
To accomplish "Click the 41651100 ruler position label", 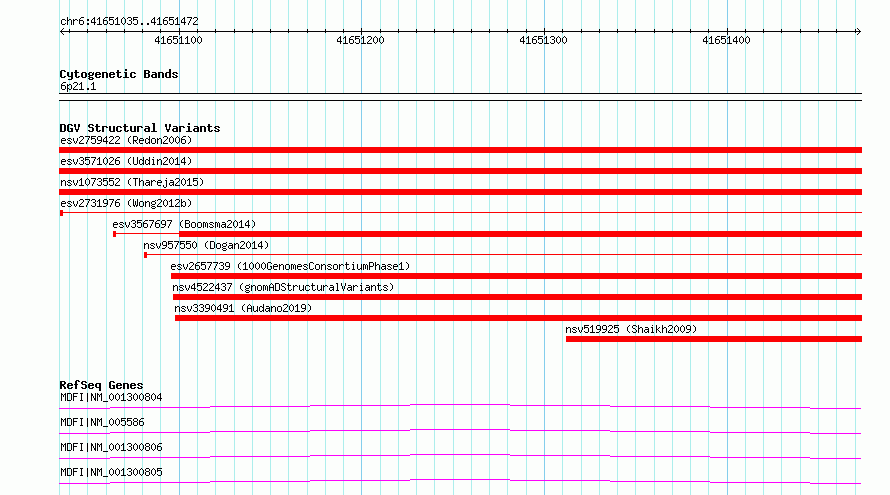I will click(178, 40).
